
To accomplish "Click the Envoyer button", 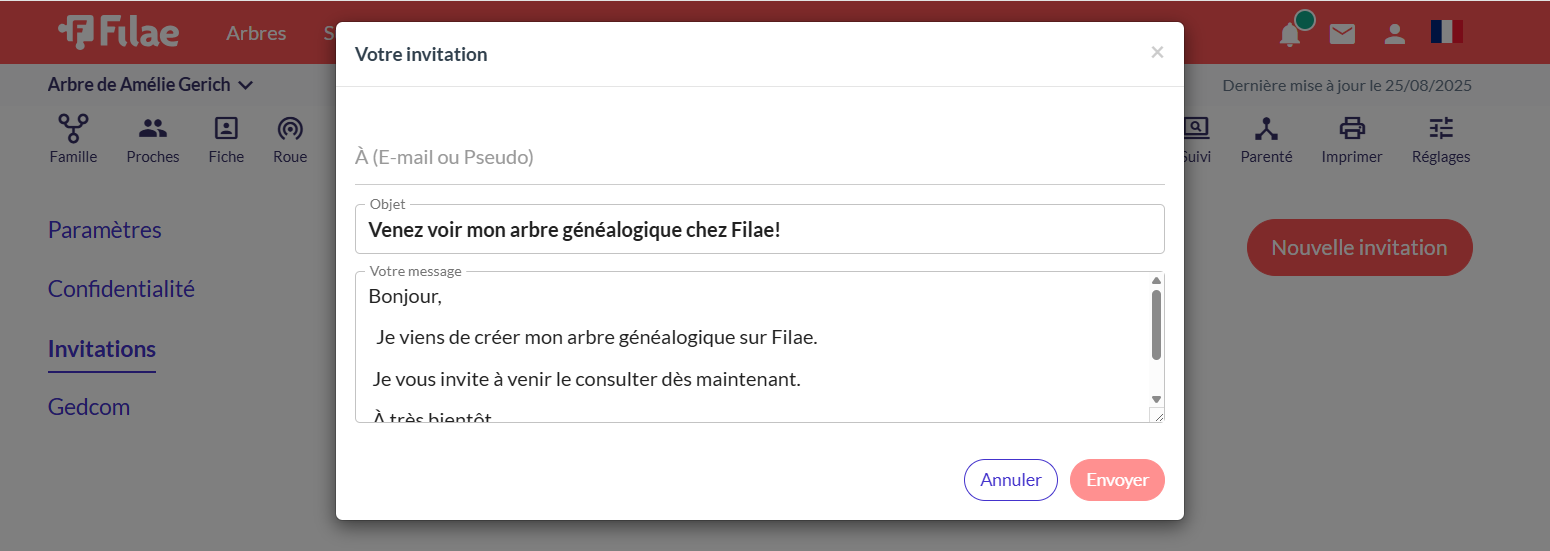I will [x=1117, y=480].
